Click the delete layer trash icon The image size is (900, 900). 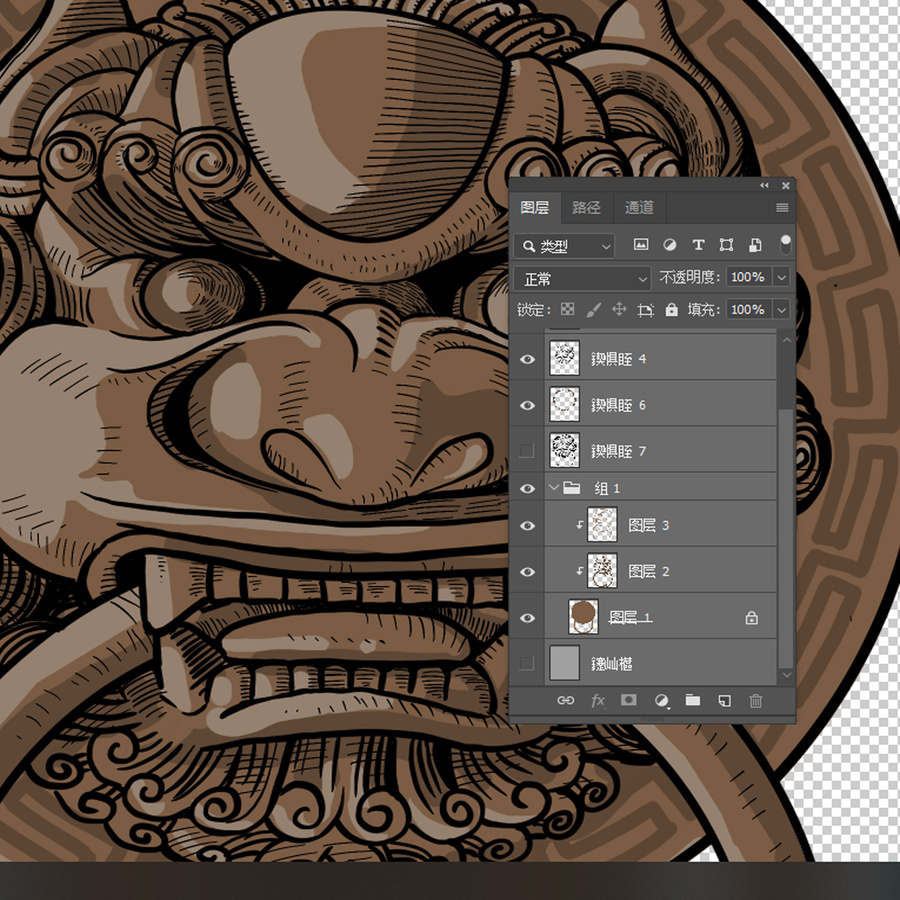(x=756, y=701)
